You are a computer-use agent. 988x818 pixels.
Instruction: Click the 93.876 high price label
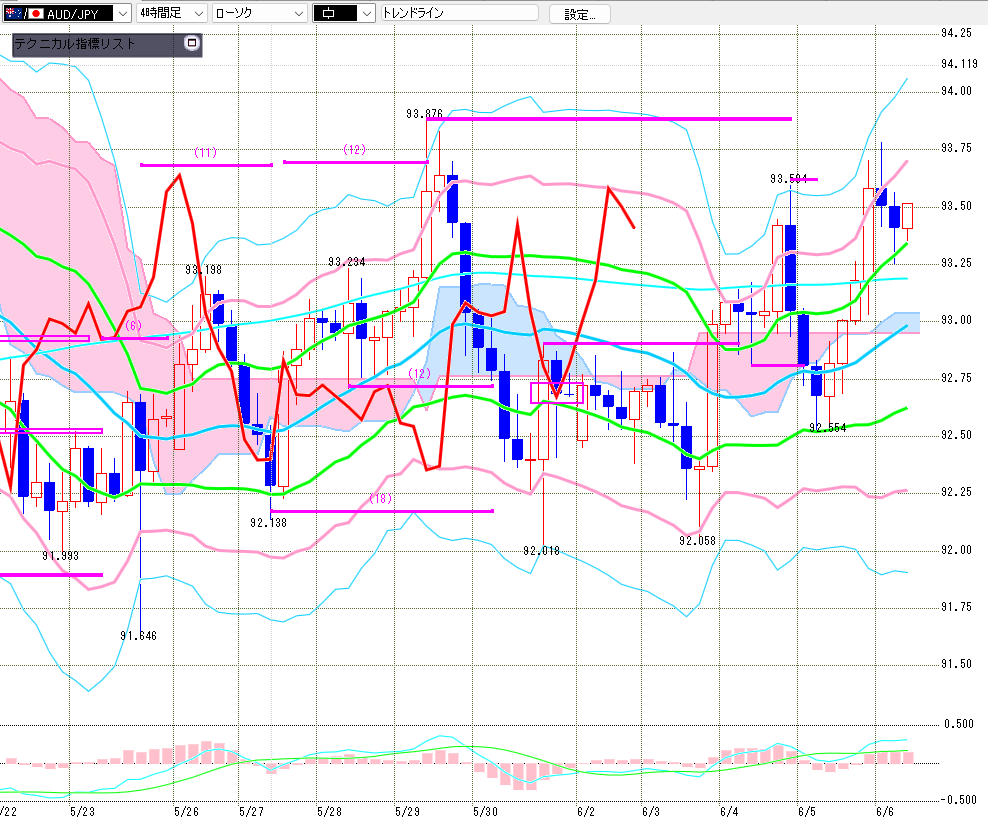click(424, 113)
